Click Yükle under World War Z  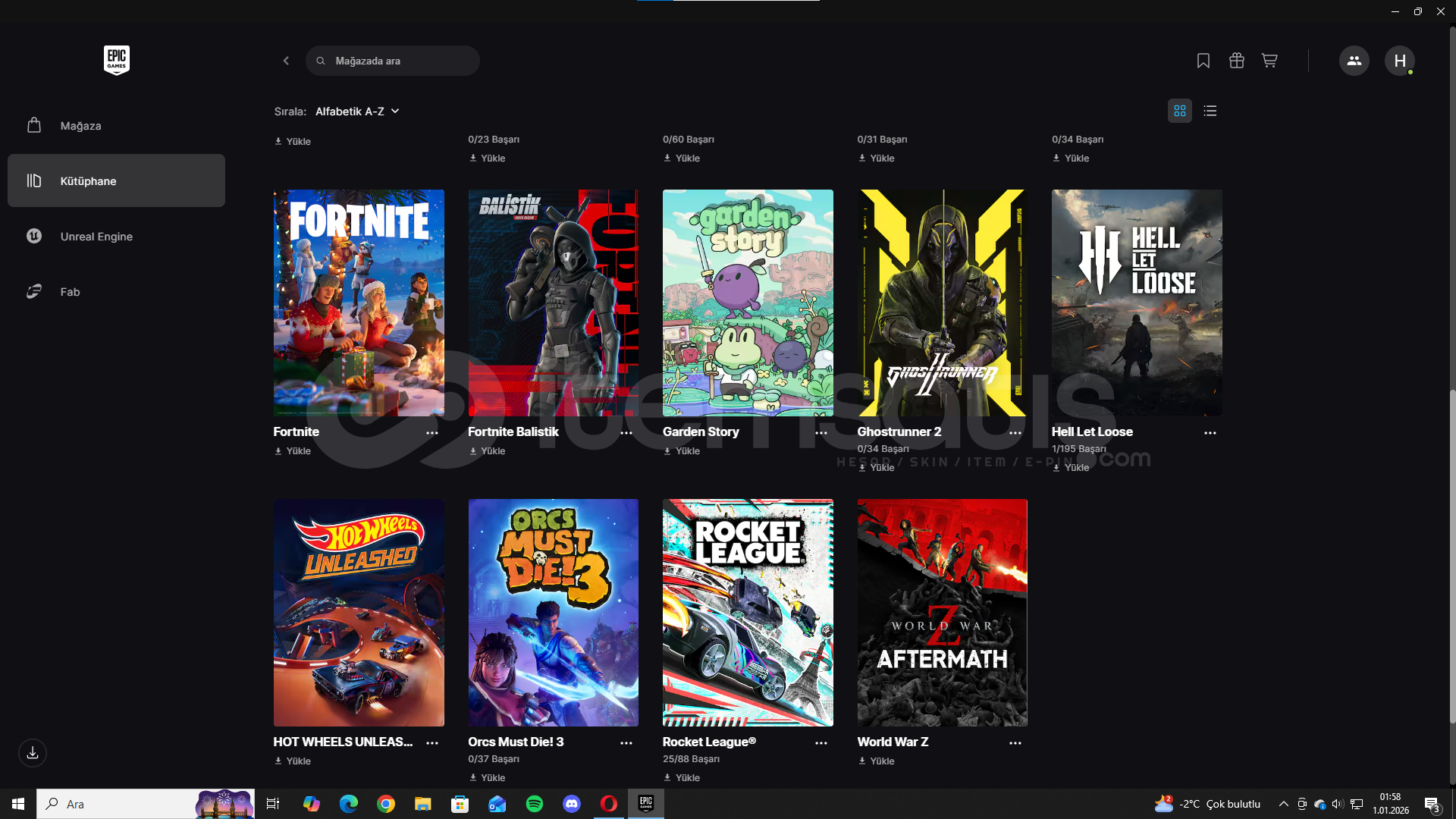877,761
